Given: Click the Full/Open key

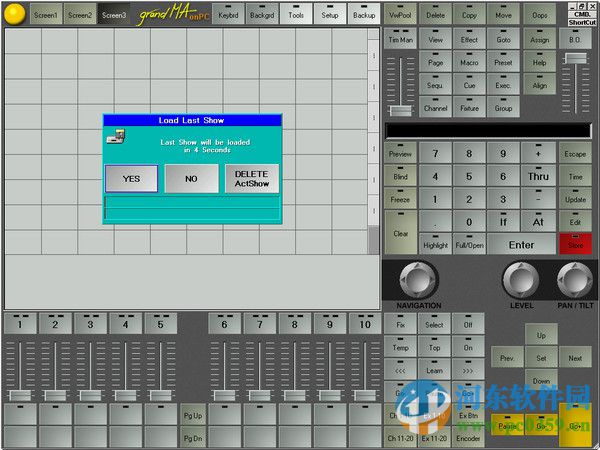Looking at the screenshot, I should point(470,244).
